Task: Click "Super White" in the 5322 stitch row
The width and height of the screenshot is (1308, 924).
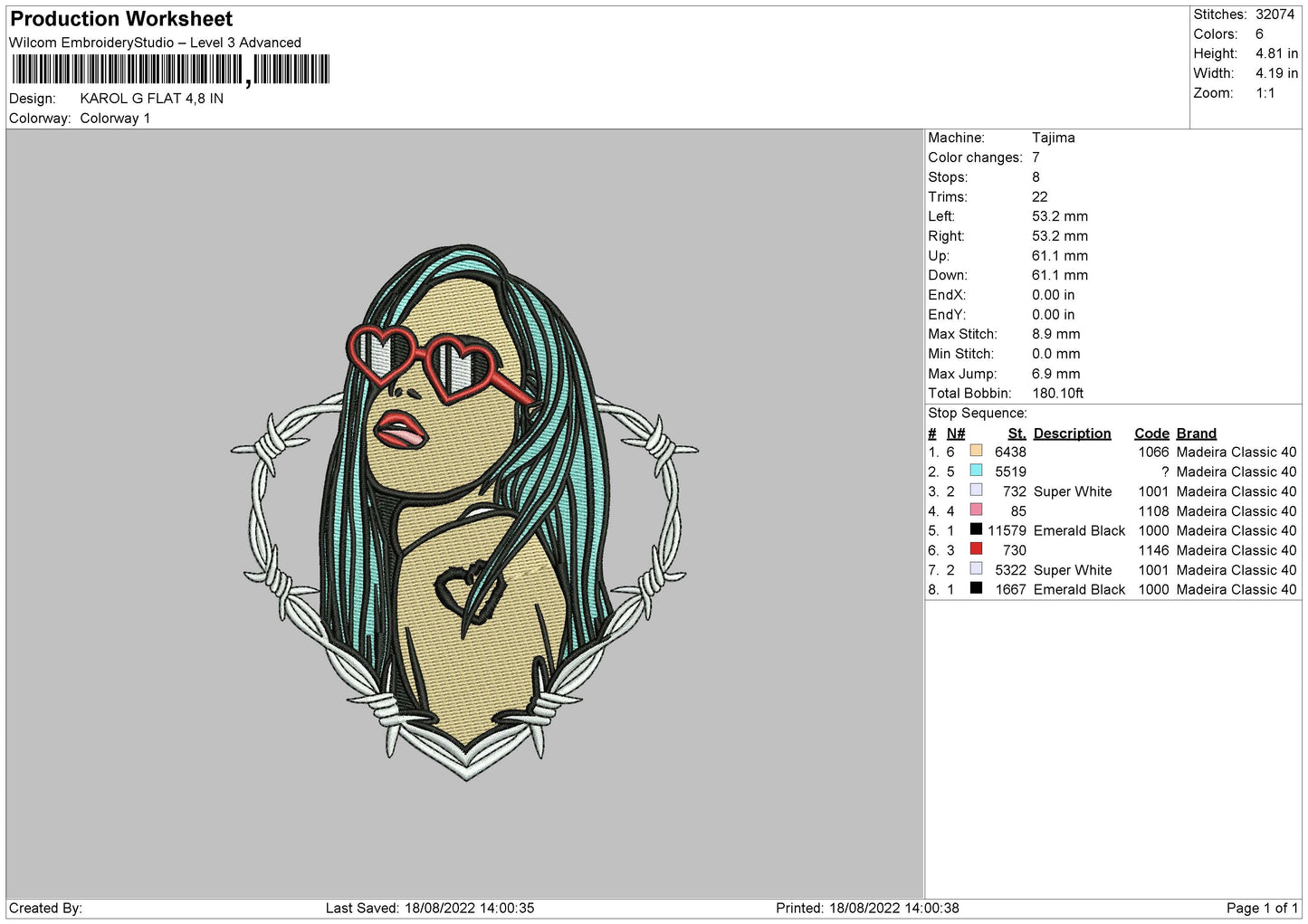Action: point(1073,570)
